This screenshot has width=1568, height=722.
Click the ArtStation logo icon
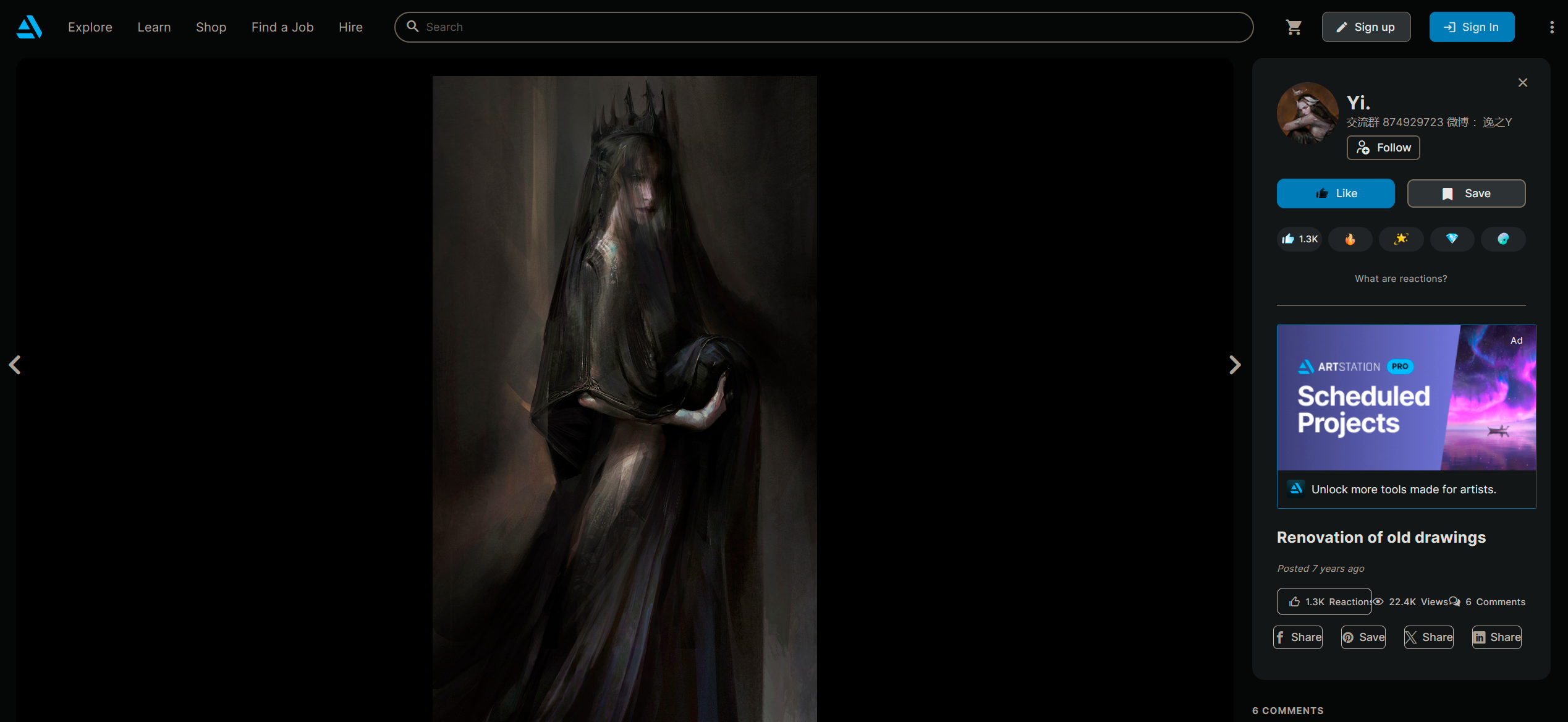(x=29, y=27)
